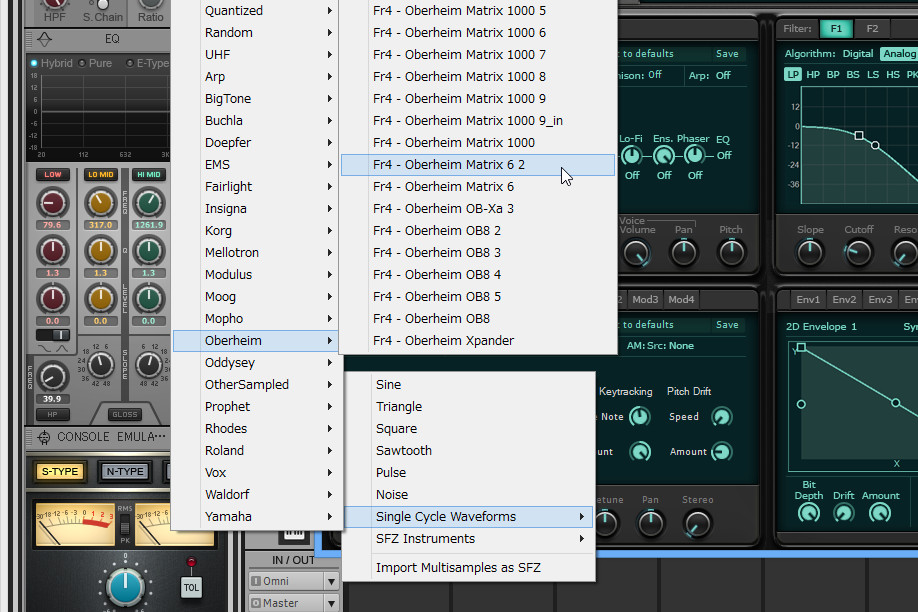The image size is (918, 612).
Task: Click the EQ section header icon
Action: (44, 39)
